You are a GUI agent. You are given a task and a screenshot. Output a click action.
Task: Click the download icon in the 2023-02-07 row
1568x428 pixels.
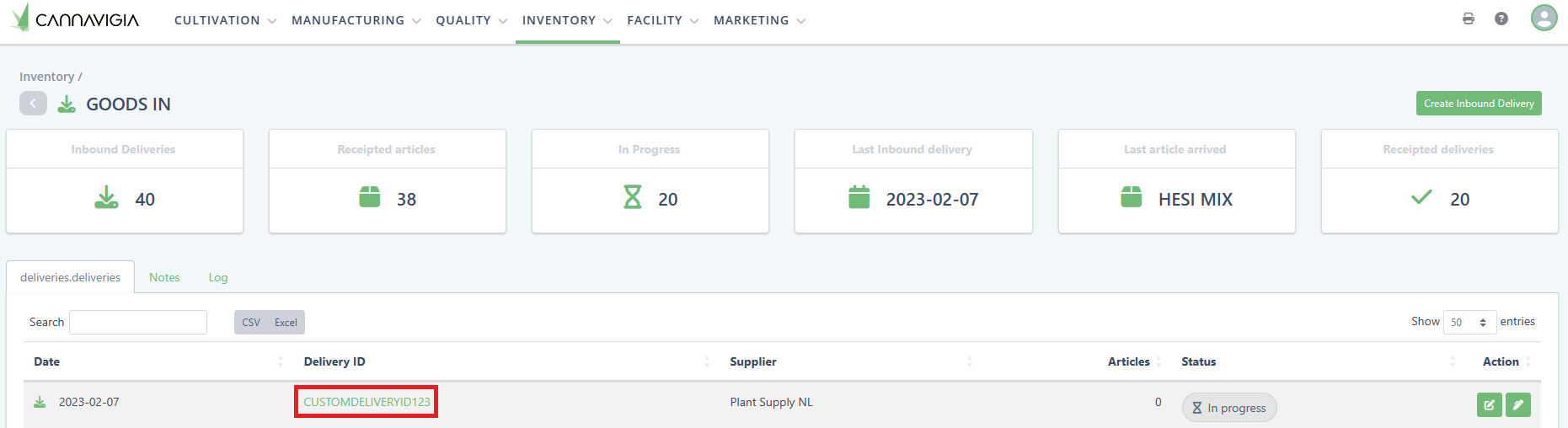(x=40, y=402)
